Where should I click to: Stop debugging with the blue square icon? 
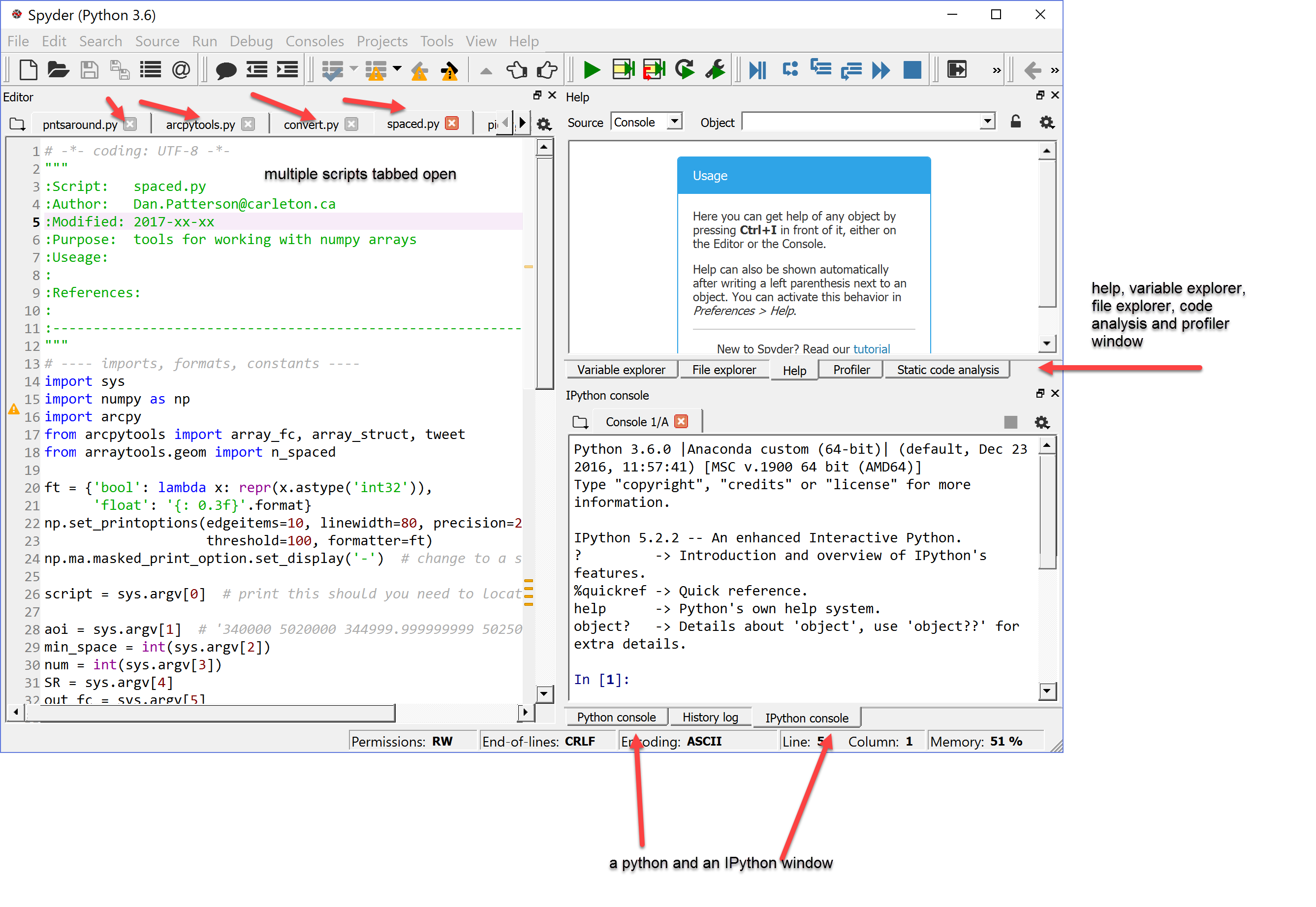coord(911,70)
